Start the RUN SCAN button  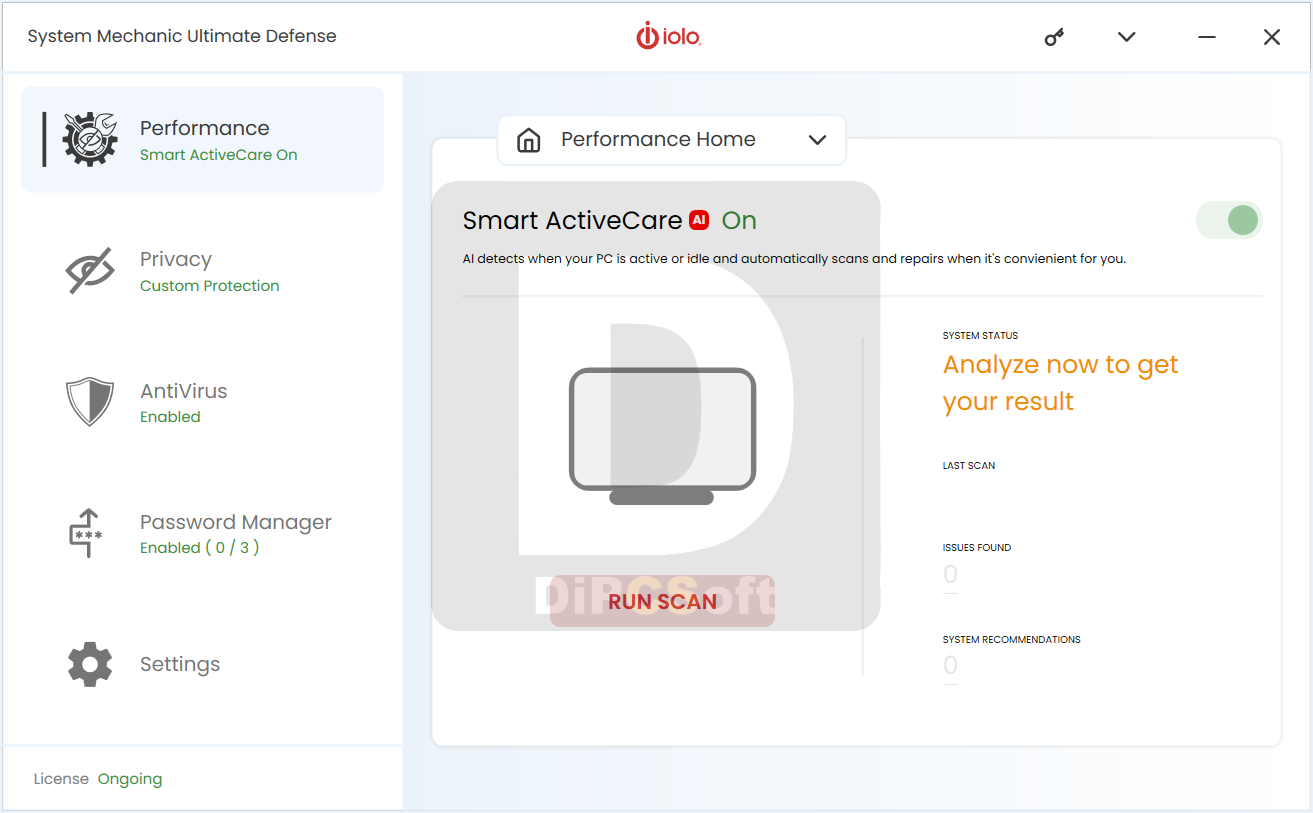[662, 601]
